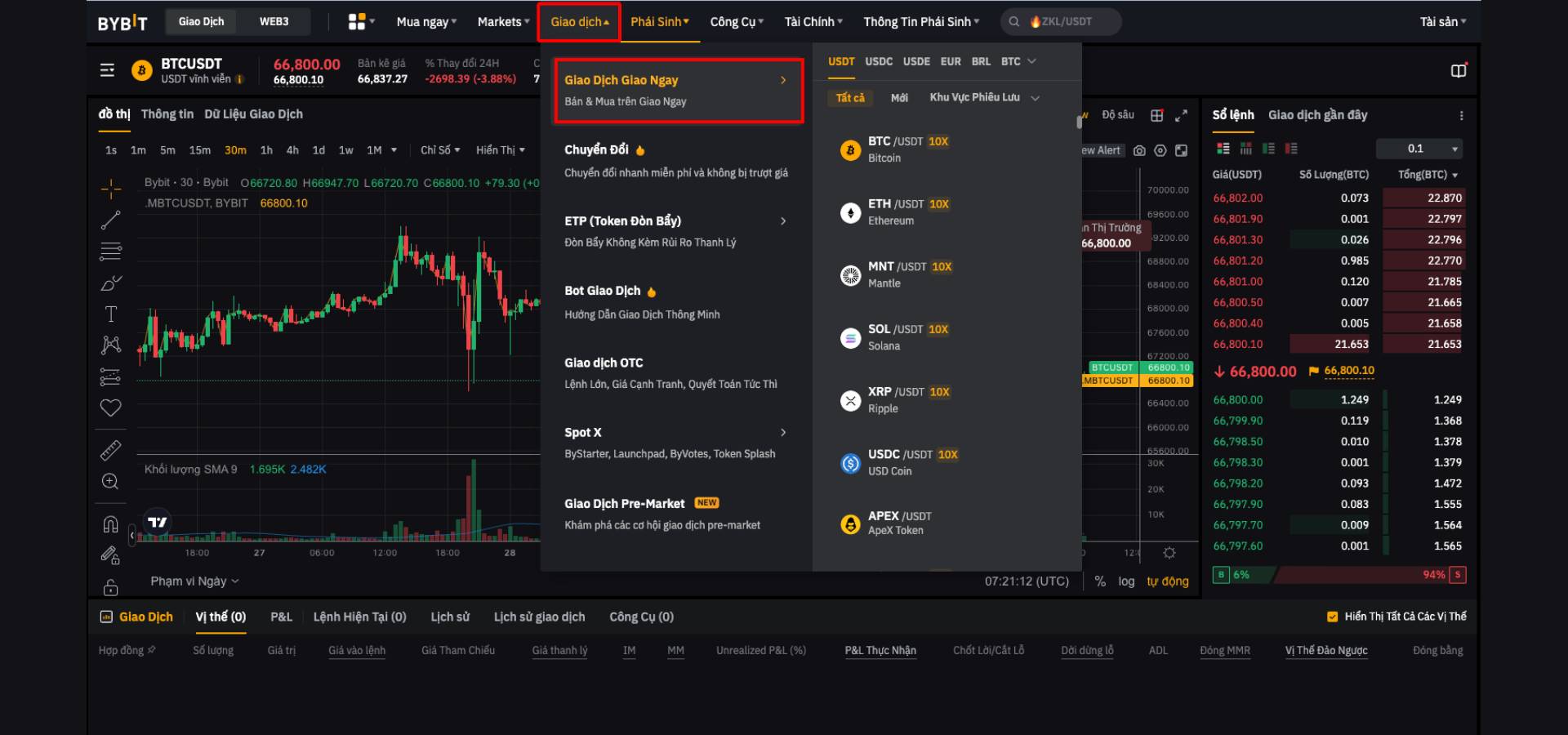Open Chuyển Đổi convert menu entry
The height and width of the screenshot is (735, 1568).
678,161
